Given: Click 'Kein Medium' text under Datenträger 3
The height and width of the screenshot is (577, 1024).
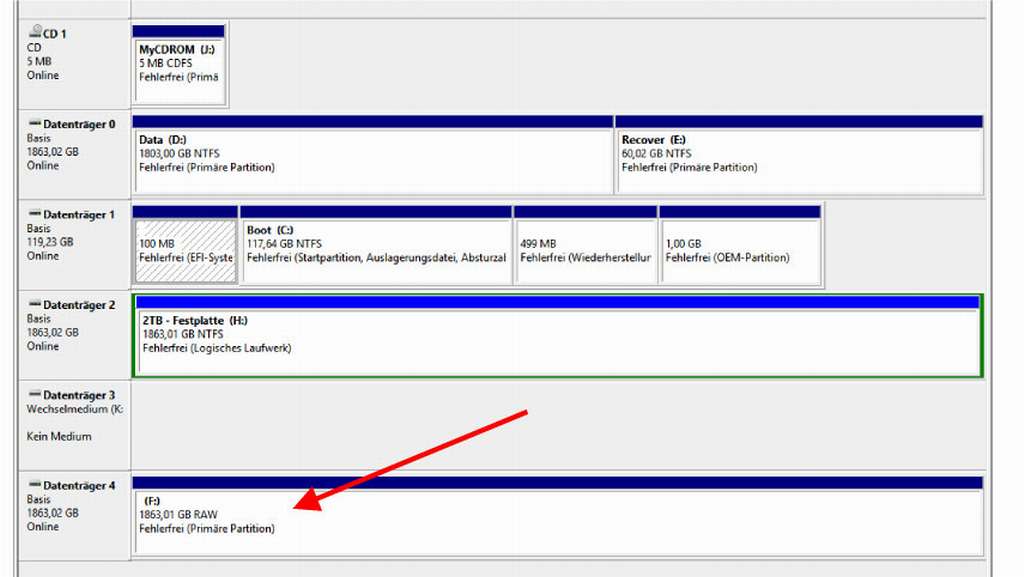Looking at the screenshot, I should [x=59, y=437].
